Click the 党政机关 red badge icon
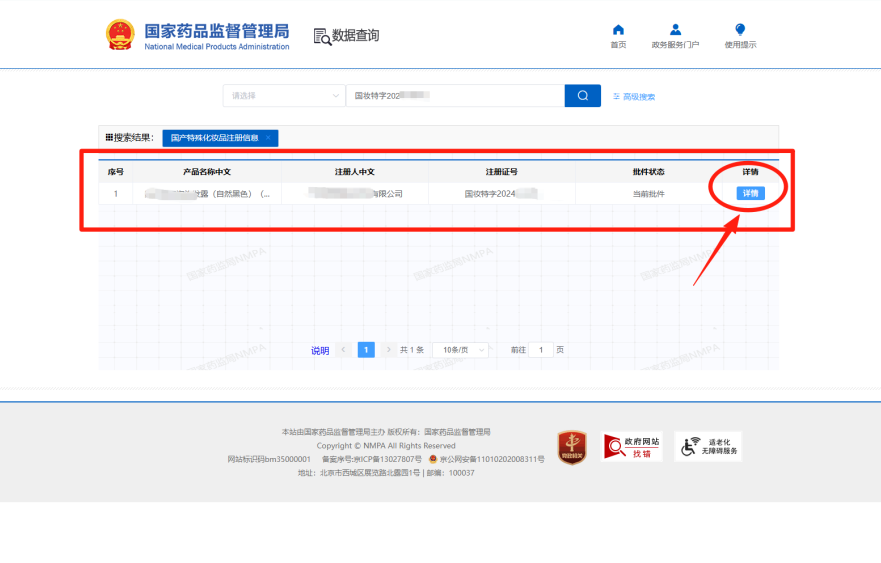 tap(572, 447)
